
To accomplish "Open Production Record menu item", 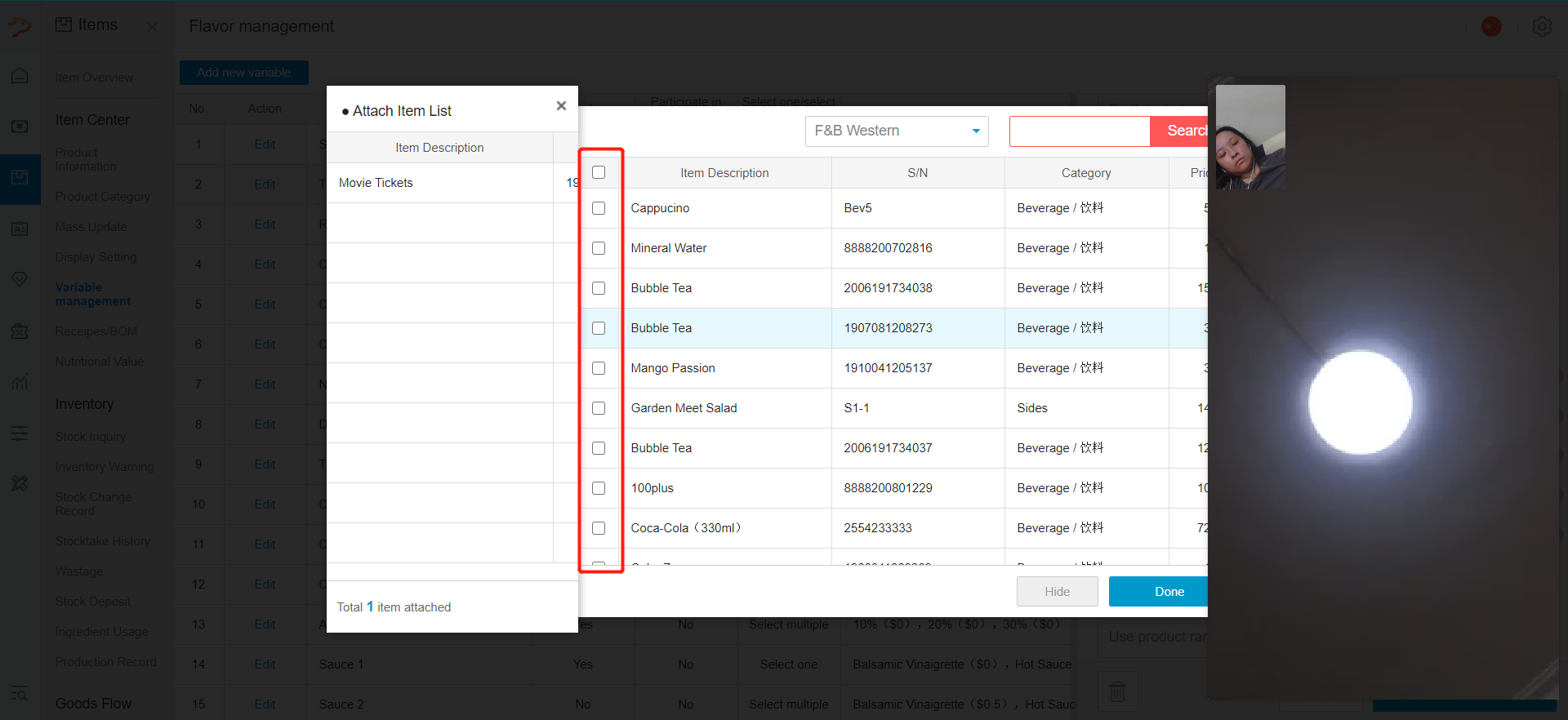I will [105, 662].
